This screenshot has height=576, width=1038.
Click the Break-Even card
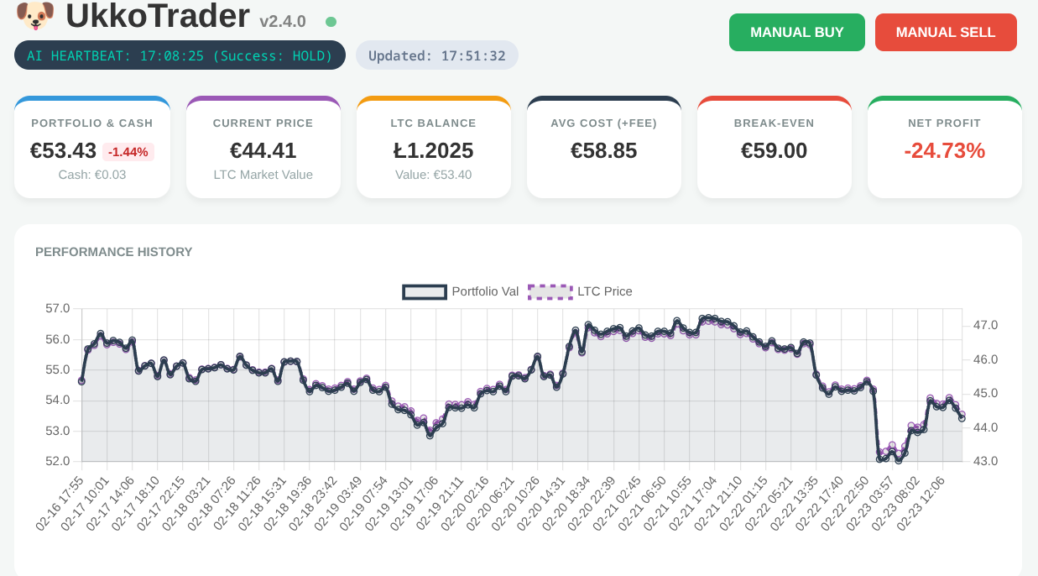pyautogui.click(x=774, y=148)
